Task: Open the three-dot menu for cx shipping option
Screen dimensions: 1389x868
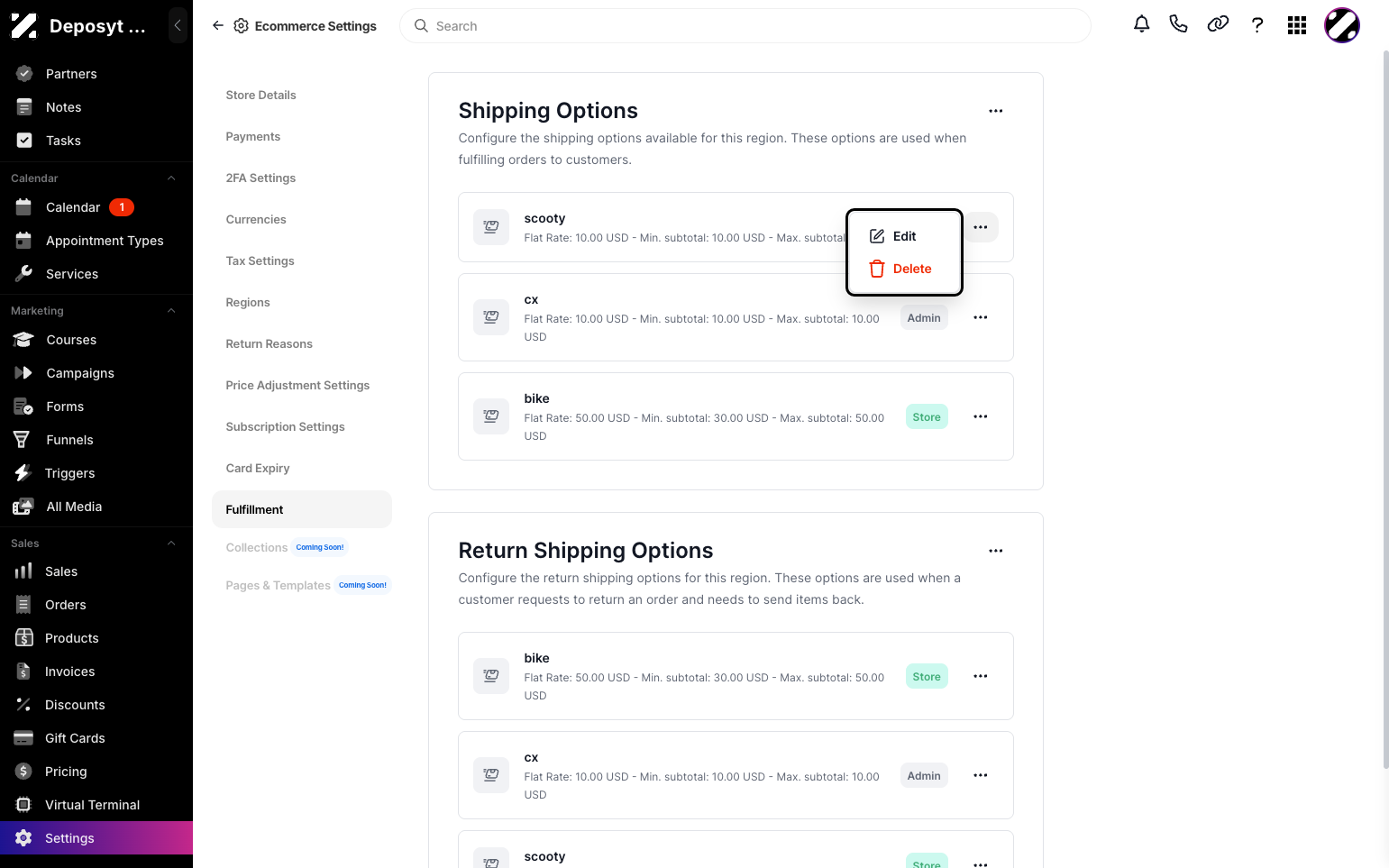Action: pos(981,317)
